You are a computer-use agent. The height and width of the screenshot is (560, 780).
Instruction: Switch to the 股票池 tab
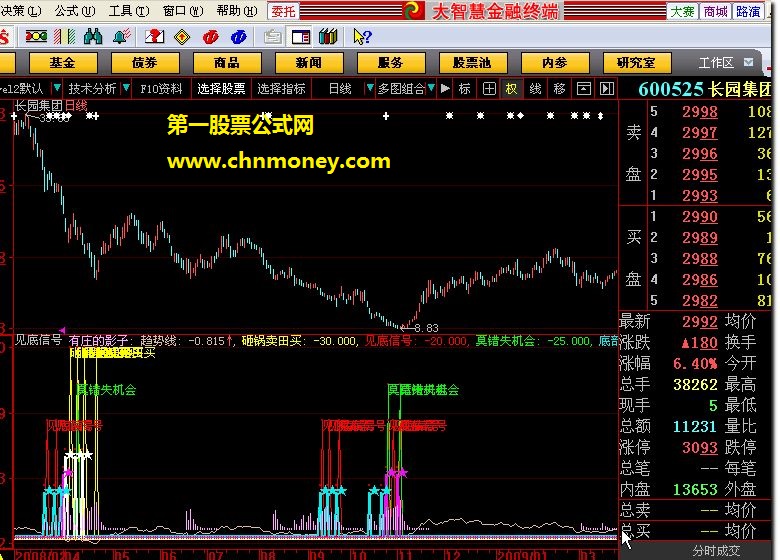point(473,63)
